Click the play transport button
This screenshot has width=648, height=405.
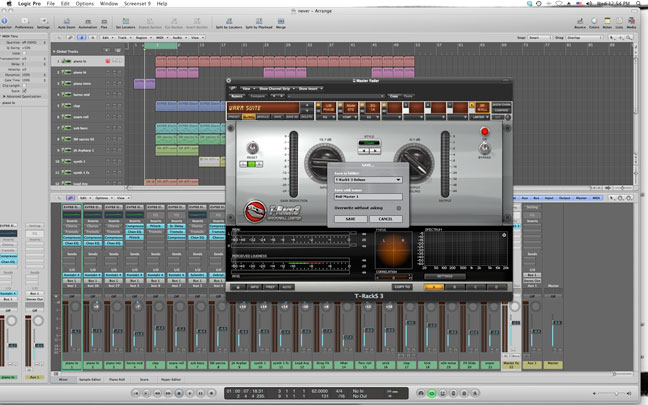tap(190, 393)
